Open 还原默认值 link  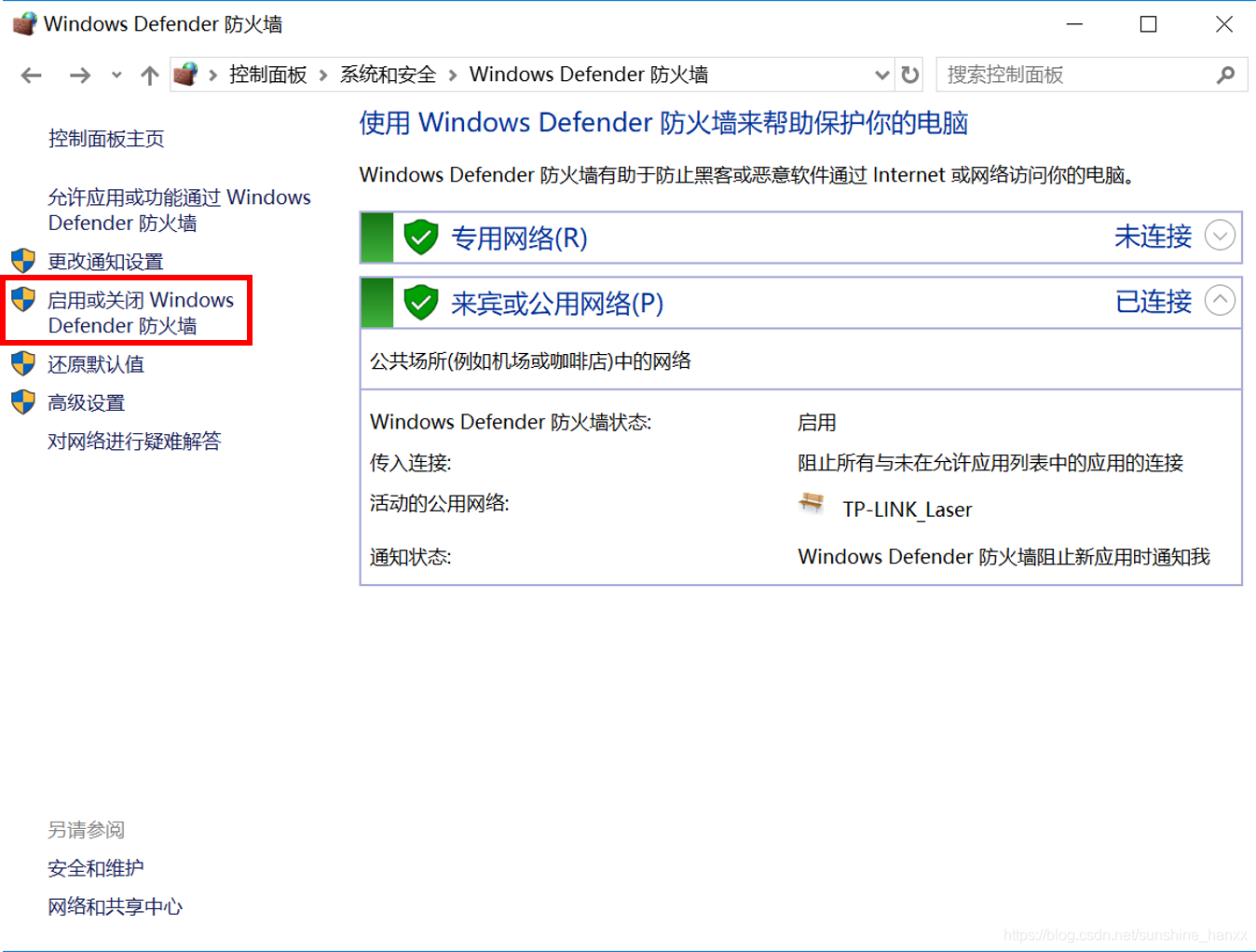pyautogui.click(x=97, y=364)
